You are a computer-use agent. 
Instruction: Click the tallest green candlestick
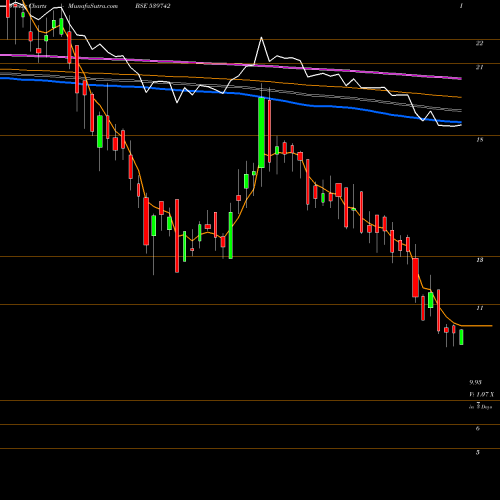pos(262,132)
